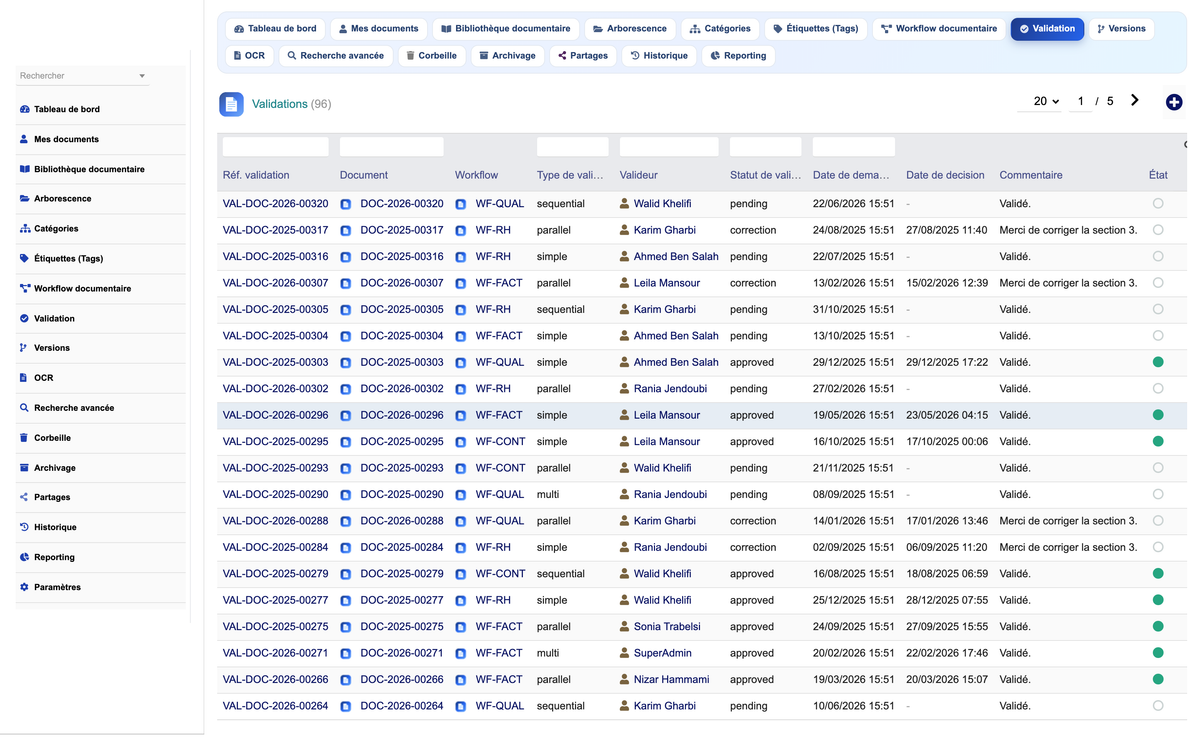Image resolution: width=1200 pixels, height=743 pixels.
Task: Click the user icon next to Nizar Hammami
Action: pos(625,679)
